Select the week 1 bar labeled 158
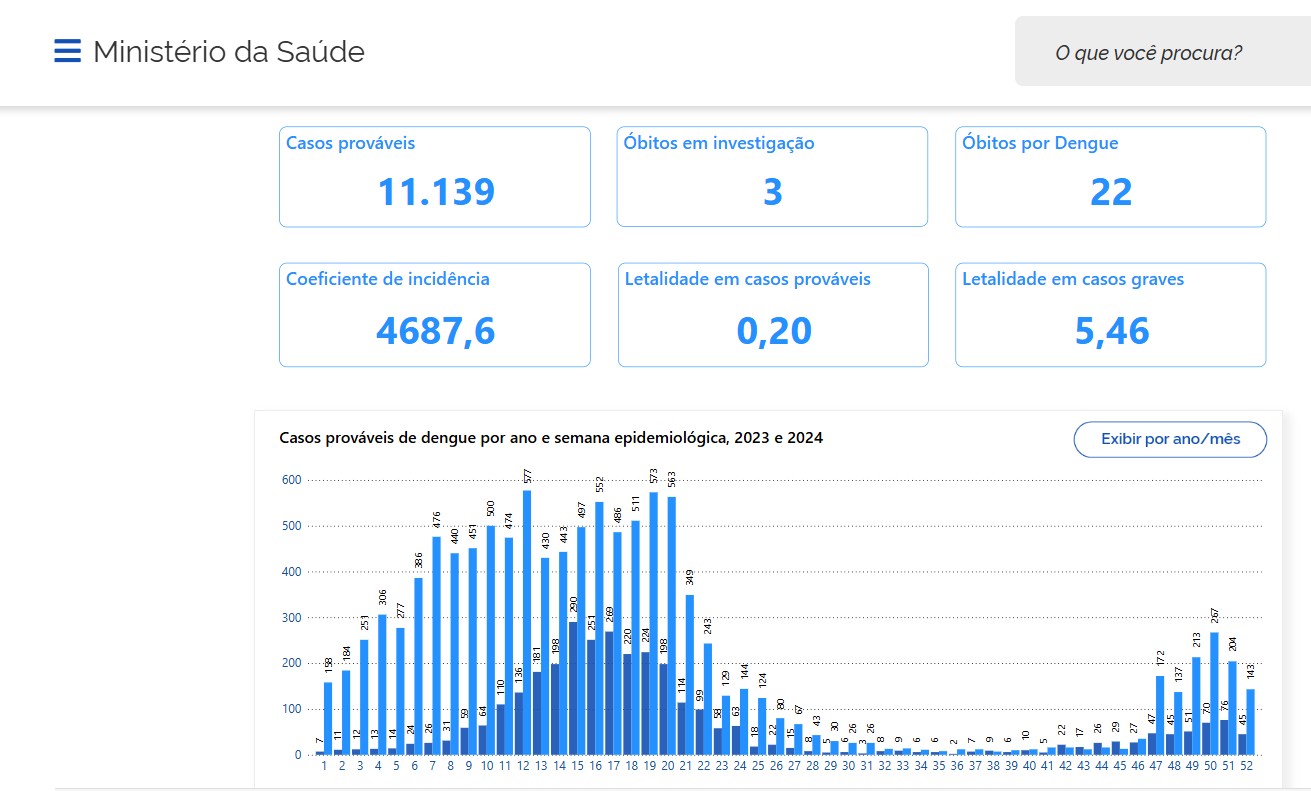Viewport: 1311px width, 791px height. tap(328, 719)
